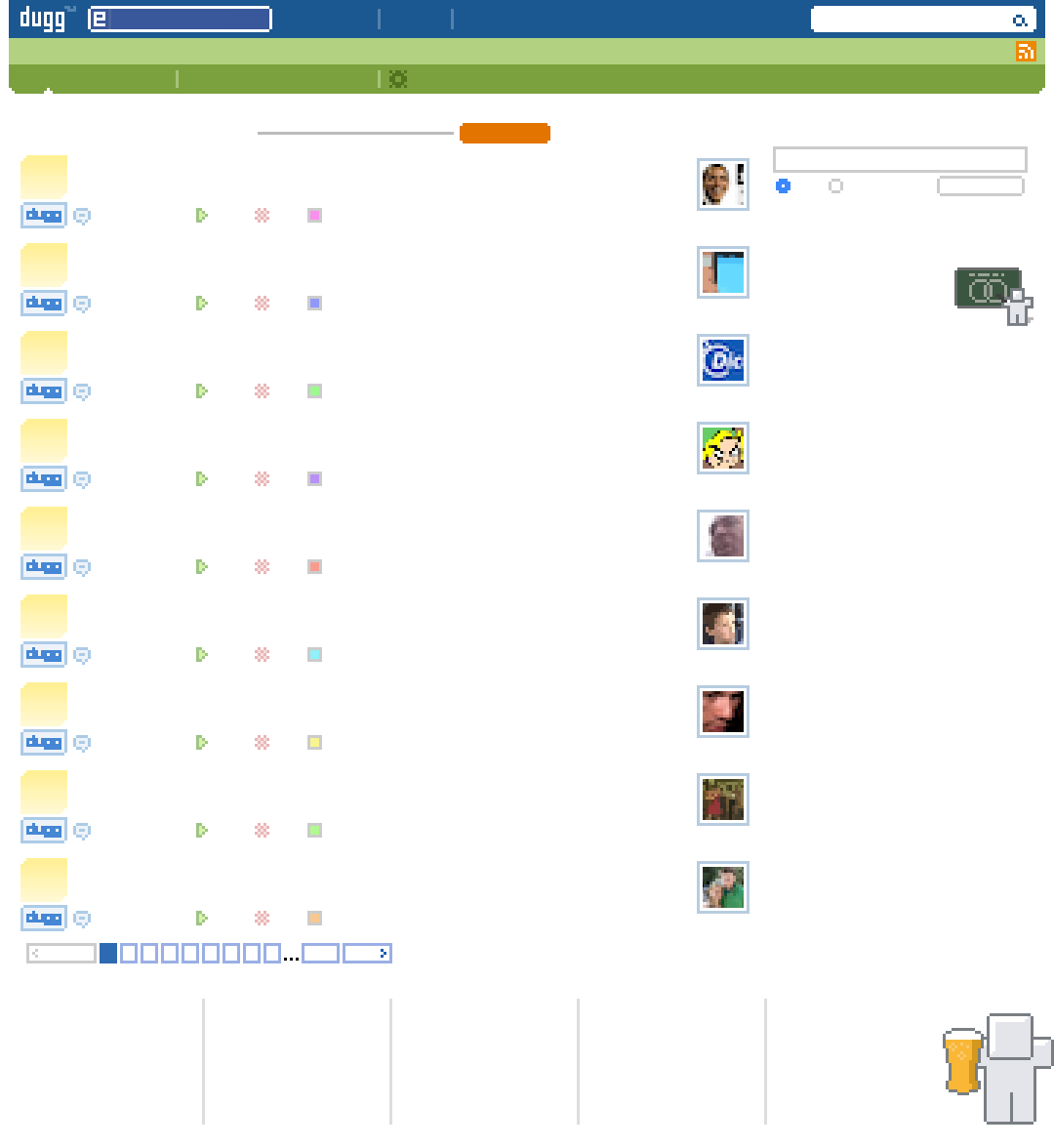Image resolution: width=1054 pixels, height=1148 pixels.
Task: Click green share arrow on the yellow-square story
Action: point(202,742)
